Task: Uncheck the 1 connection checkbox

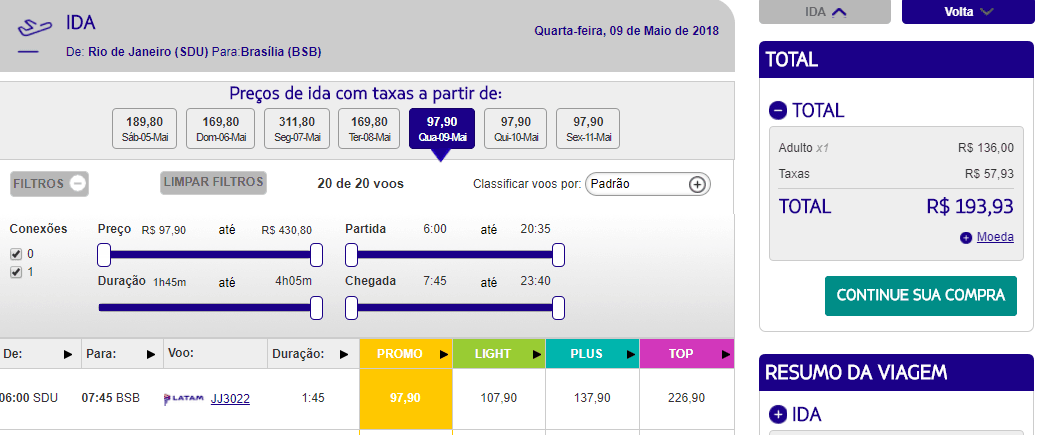Action: click(17, 272)
